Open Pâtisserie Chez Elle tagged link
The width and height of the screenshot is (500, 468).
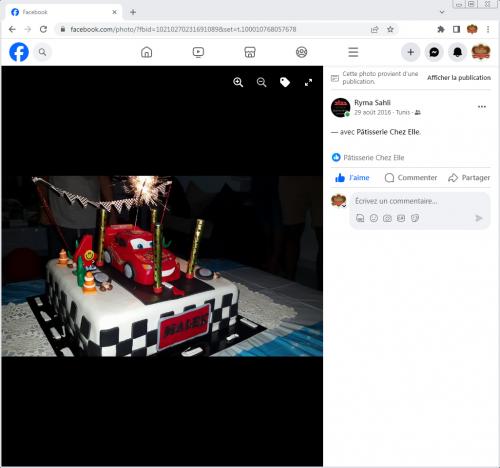(x=389, y=132)
